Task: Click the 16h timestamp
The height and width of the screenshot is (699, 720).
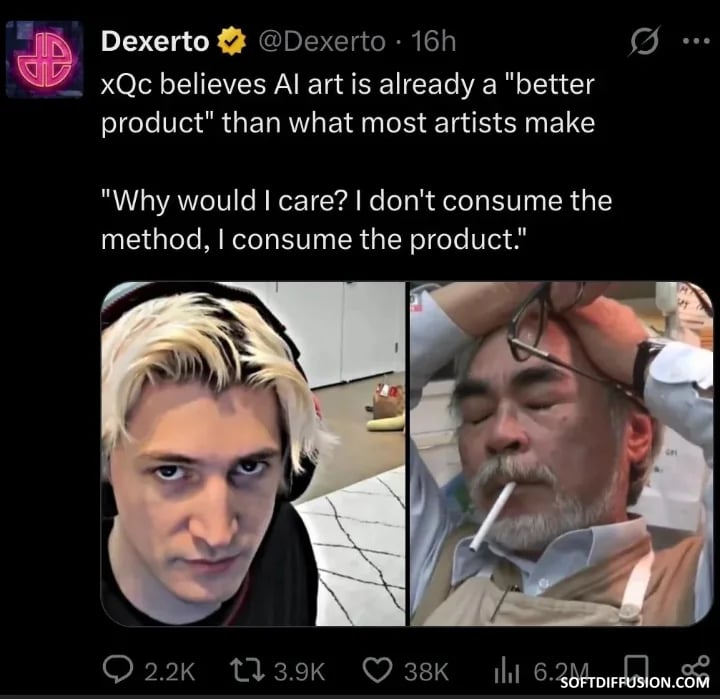Action: tap(433, 42)
